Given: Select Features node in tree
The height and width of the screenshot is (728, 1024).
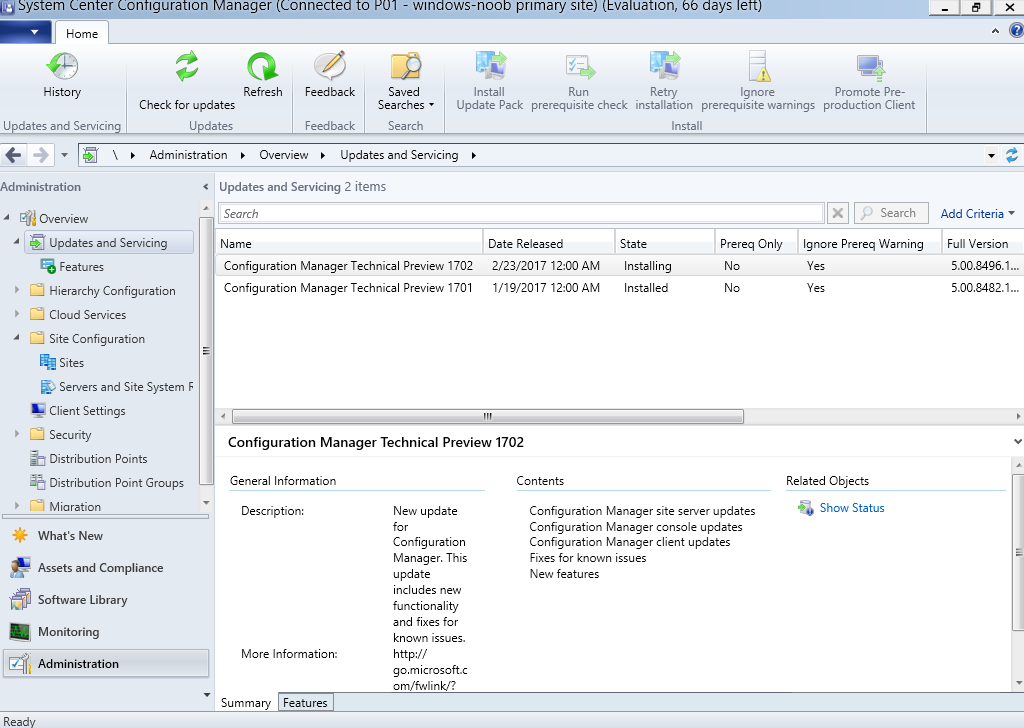Looking at the screenshot, I should (82, 267).
